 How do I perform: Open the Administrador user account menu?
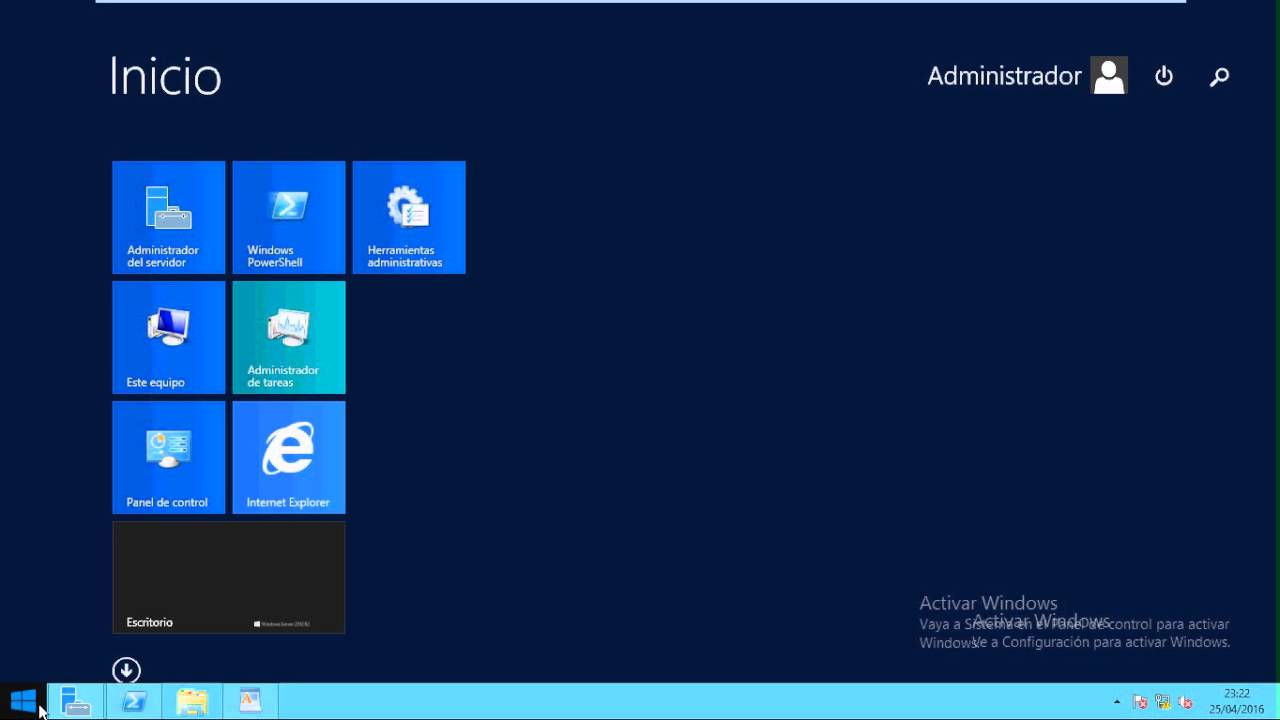1027,76
